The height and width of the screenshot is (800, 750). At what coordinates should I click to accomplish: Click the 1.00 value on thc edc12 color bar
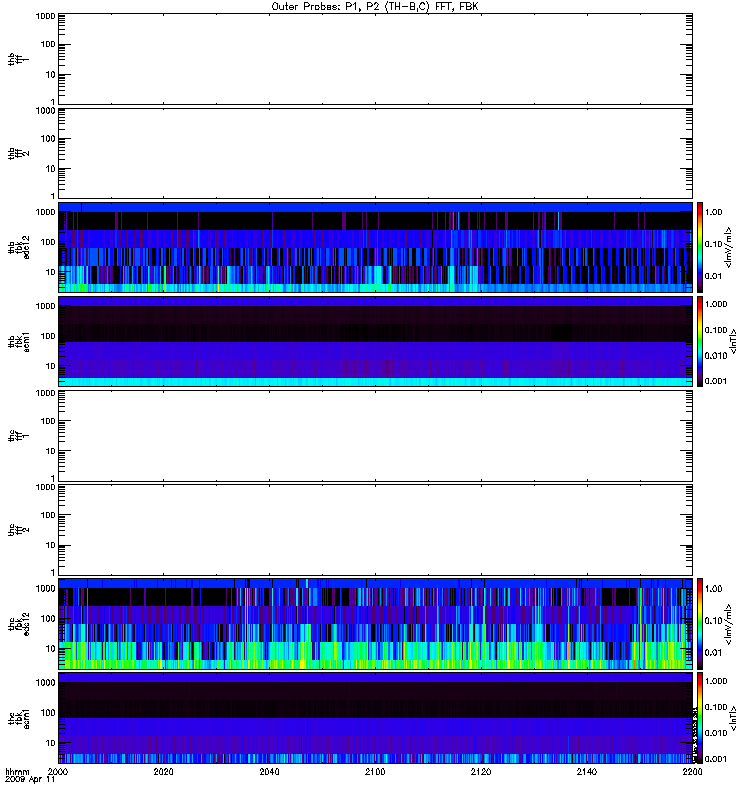[713, 589]
